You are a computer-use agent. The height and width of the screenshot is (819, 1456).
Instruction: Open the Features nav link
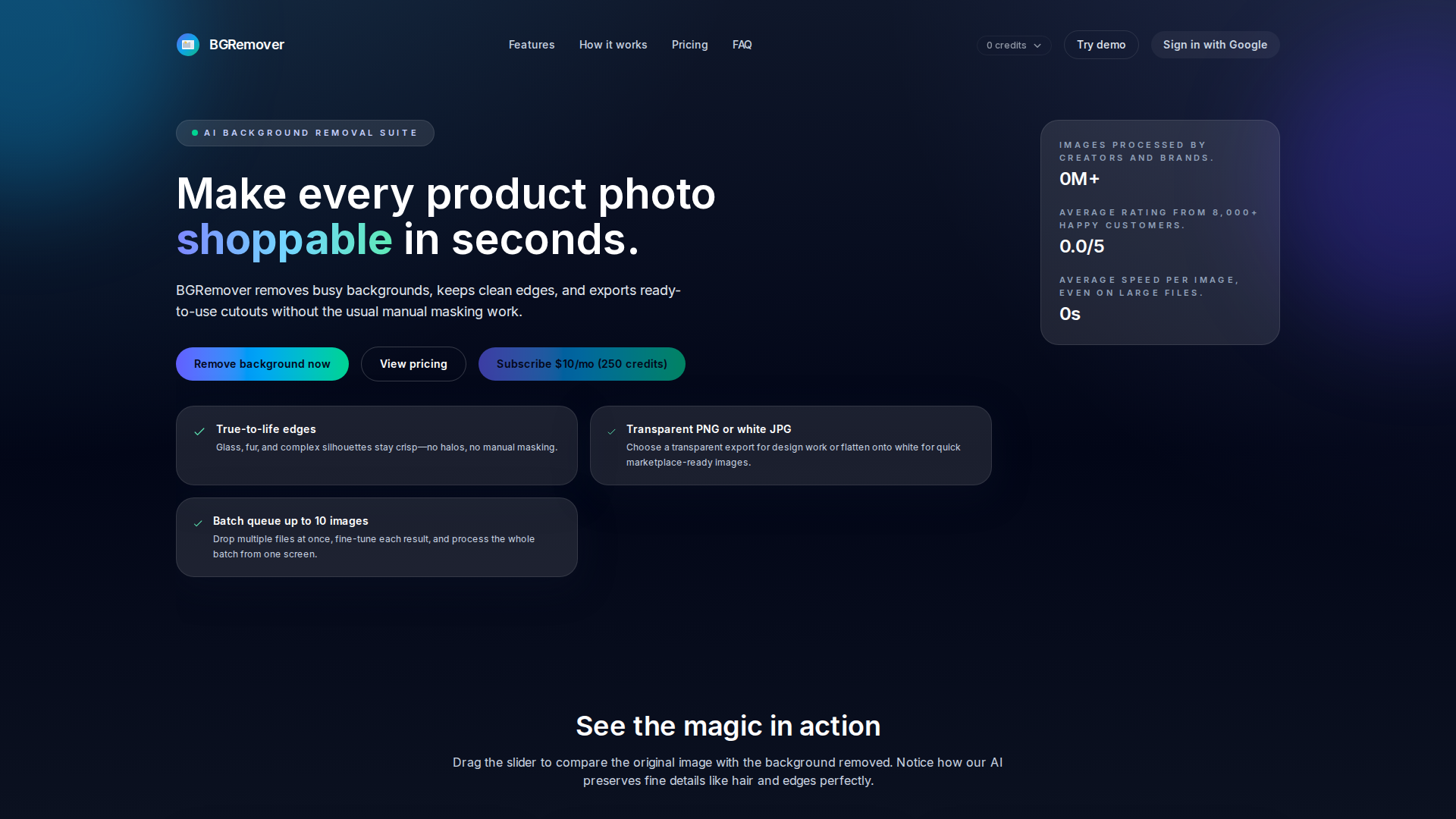532,45
